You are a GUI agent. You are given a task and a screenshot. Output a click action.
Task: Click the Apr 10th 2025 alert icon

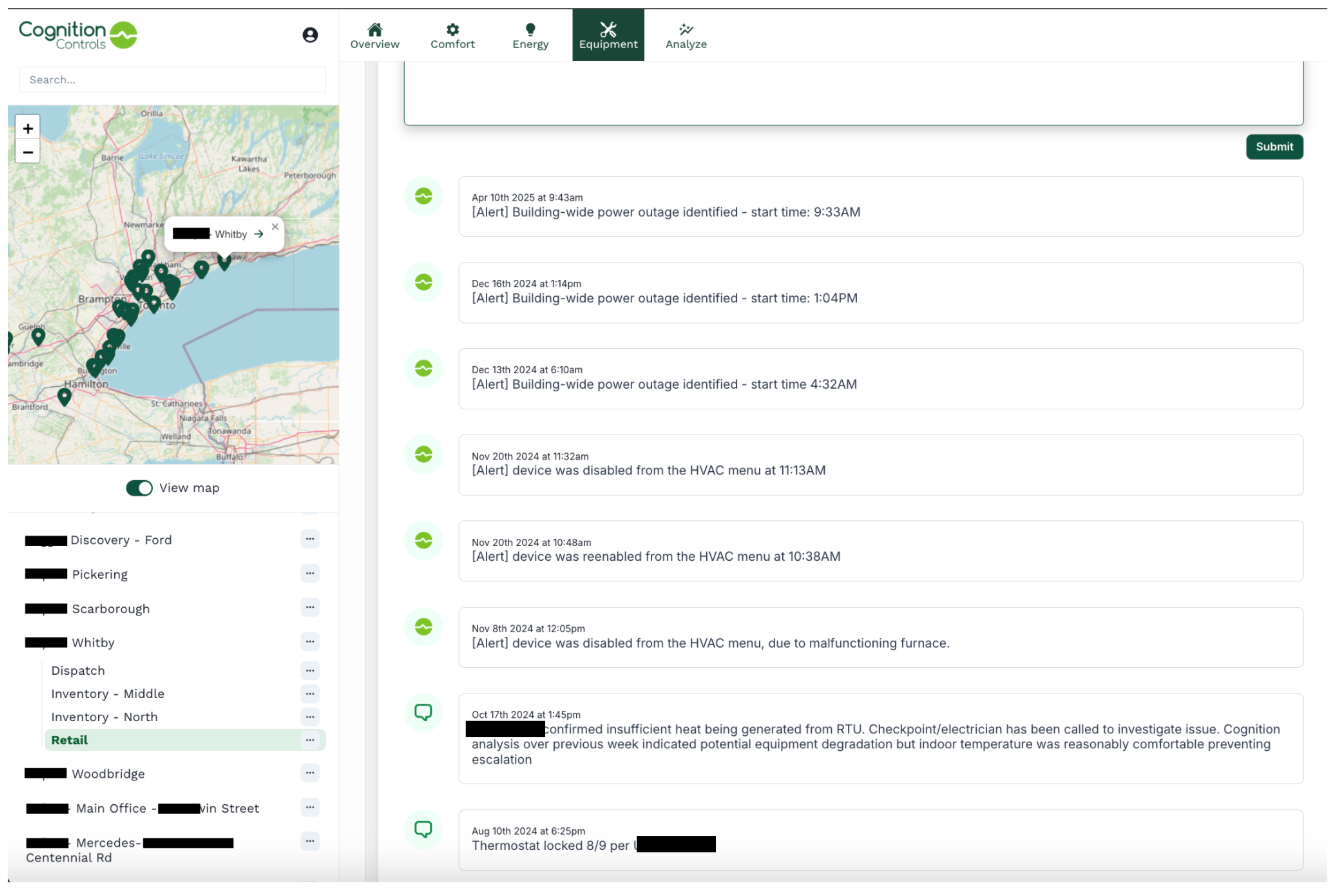coord(423,197)
